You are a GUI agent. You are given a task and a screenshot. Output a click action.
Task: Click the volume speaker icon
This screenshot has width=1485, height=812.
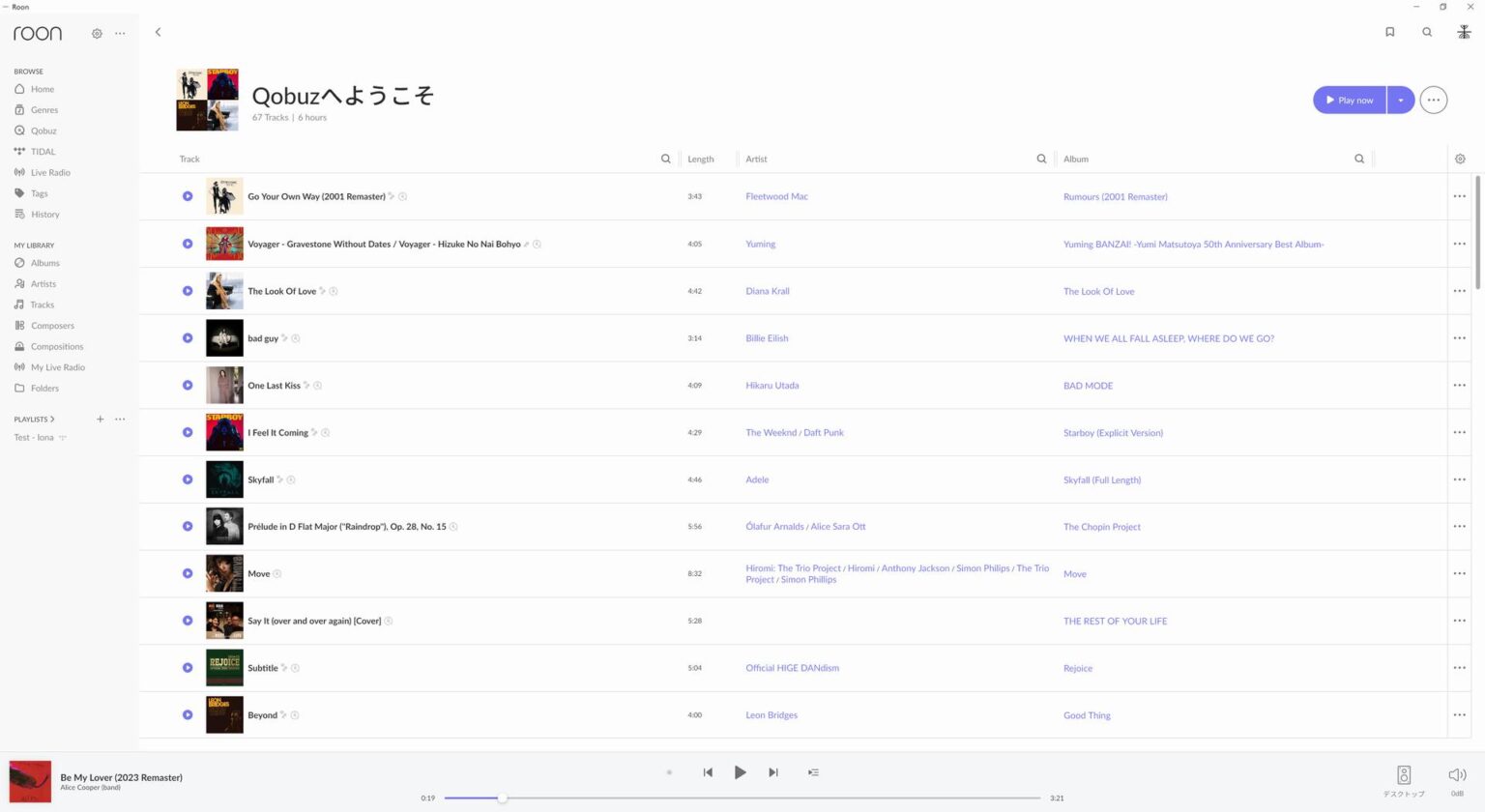pos(1457,775)
